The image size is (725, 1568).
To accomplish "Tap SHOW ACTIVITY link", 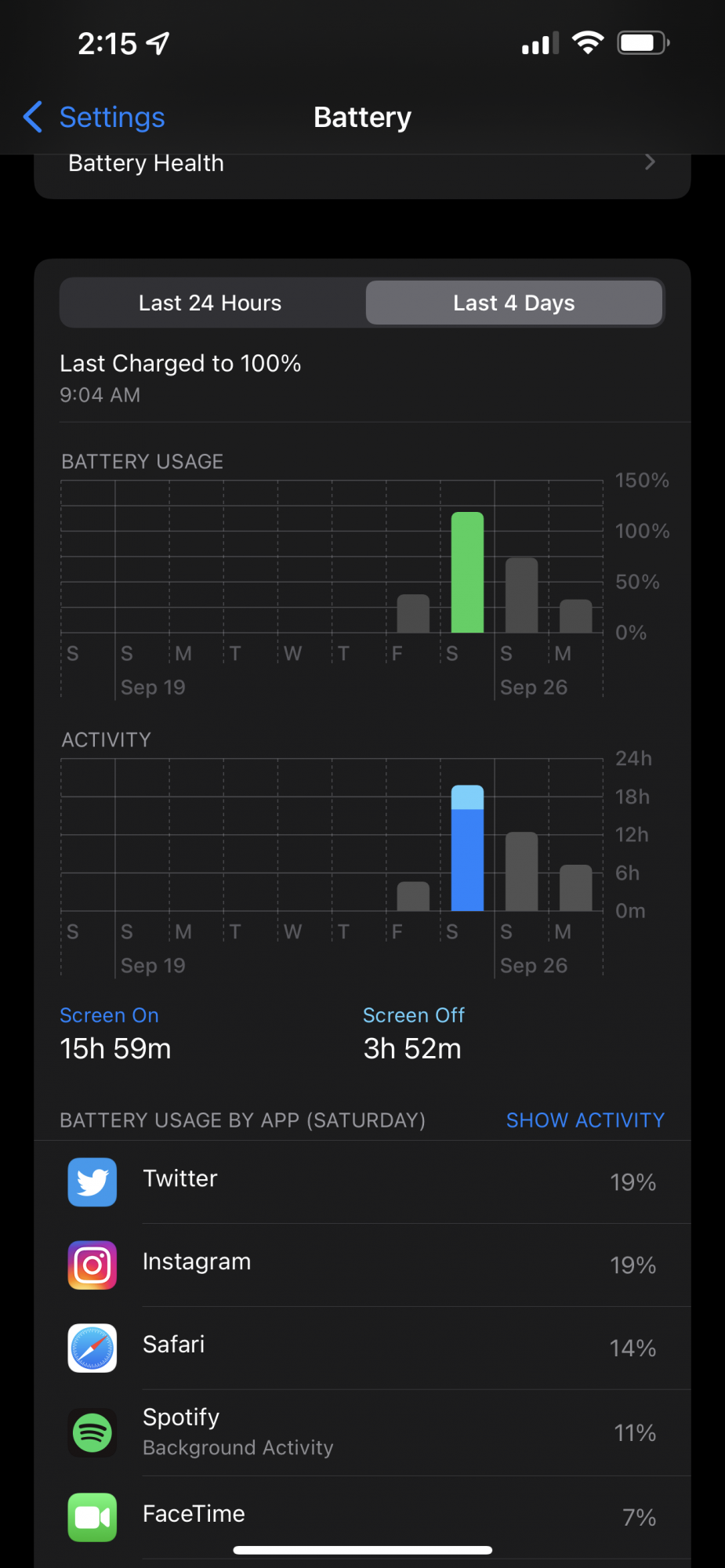I will 585,1120.
